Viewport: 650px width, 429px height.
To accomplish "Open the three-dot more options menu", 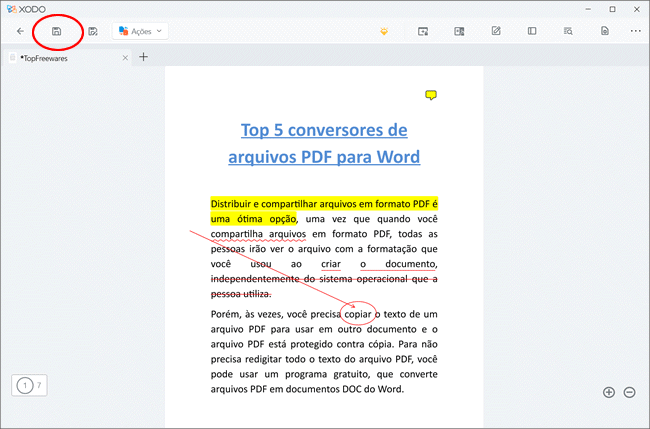I will point(635,31).
